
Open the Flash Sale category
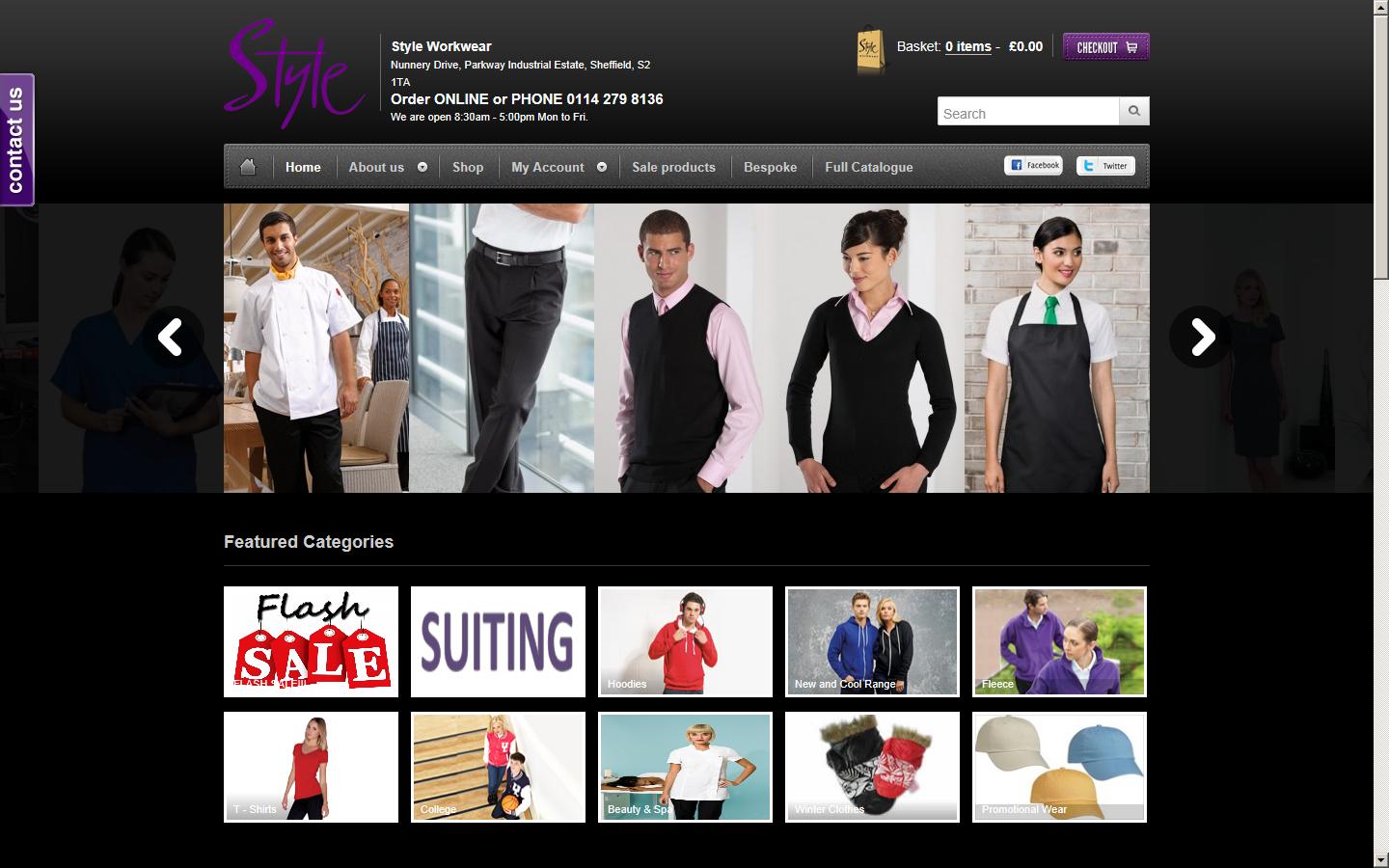[311, 641]
